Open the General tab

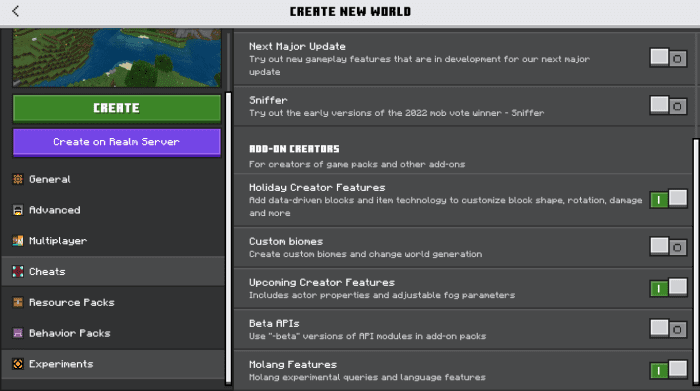click(113, 179)
